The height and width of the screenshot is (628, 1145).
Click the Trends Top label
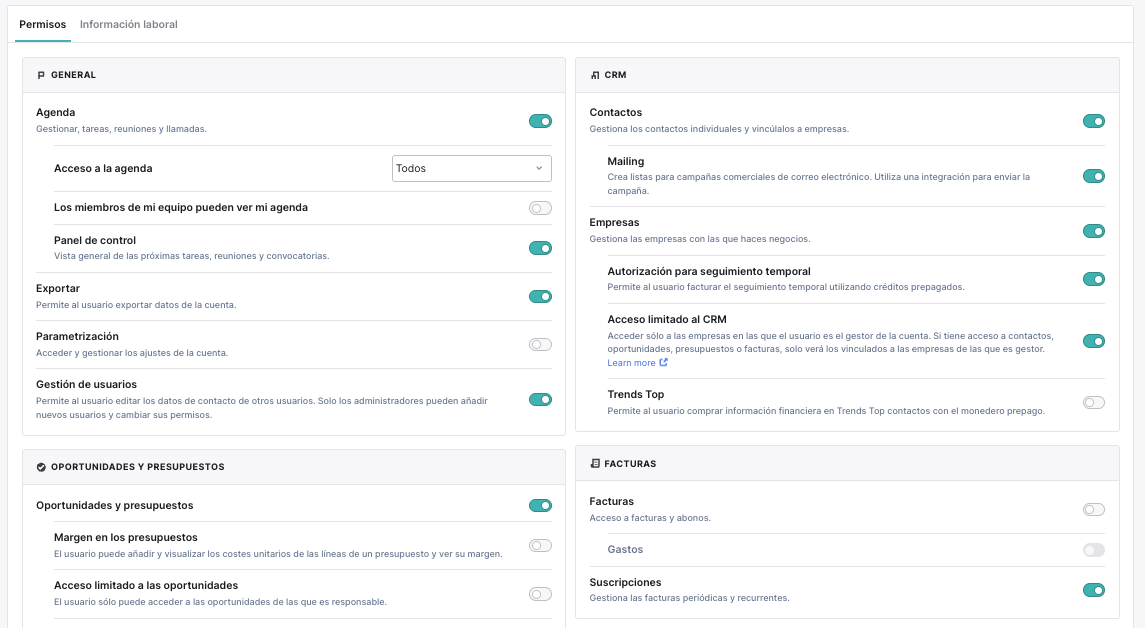pyautogui.click(x=635, y=394)
